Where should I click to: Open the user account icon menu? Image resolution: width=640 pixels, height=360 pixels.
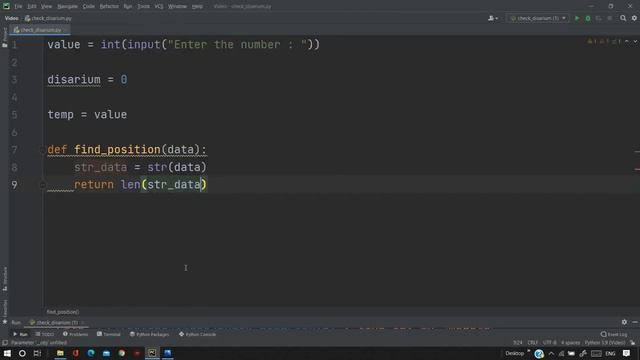coord(493,18)
